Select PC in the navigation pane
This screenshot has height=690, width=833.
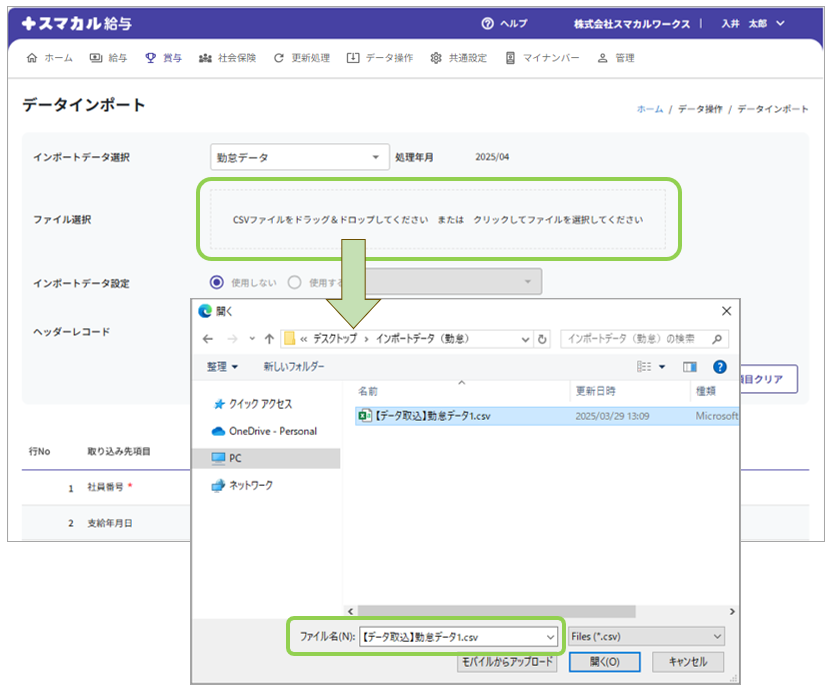pyautogui.click(x=235, y=458)
